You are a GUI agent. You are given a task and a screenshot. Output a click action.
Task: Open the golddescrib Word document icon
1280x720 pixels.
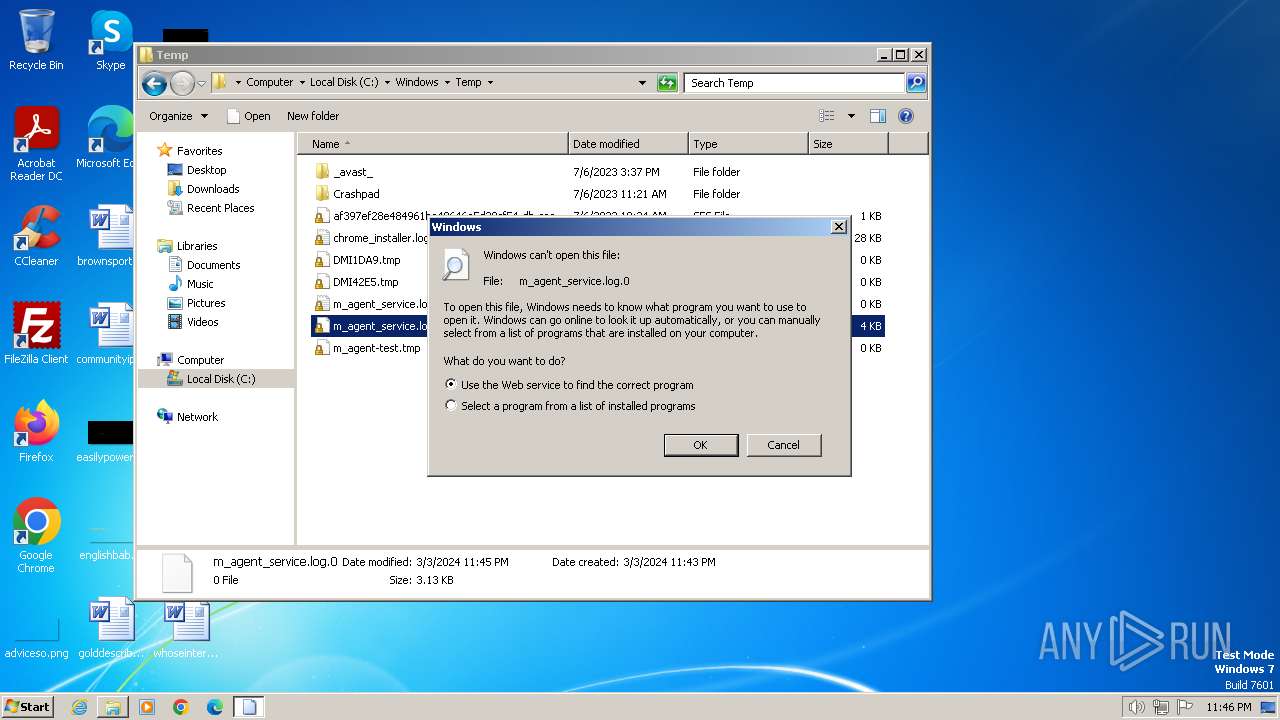click(x=110, y=628)
